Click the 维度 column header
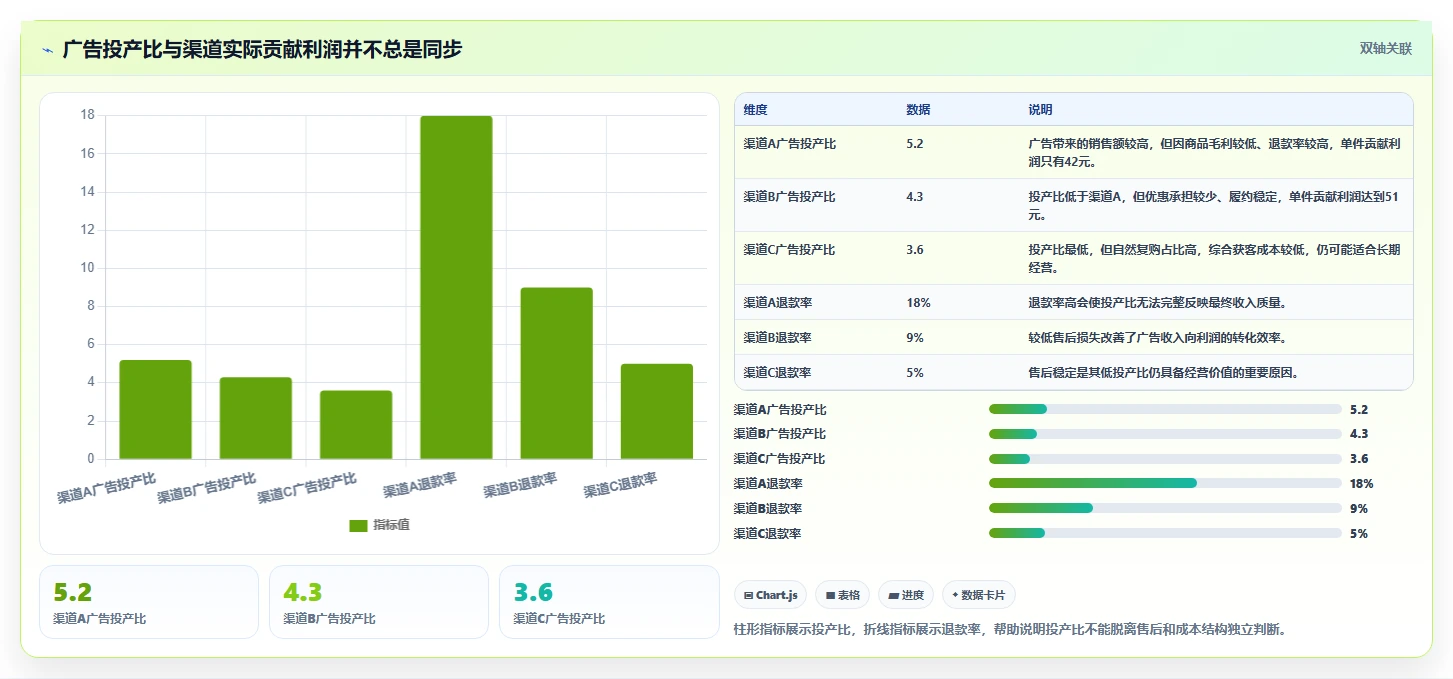Viewport: 1453px width, 679px height. (x=756, y=110)
